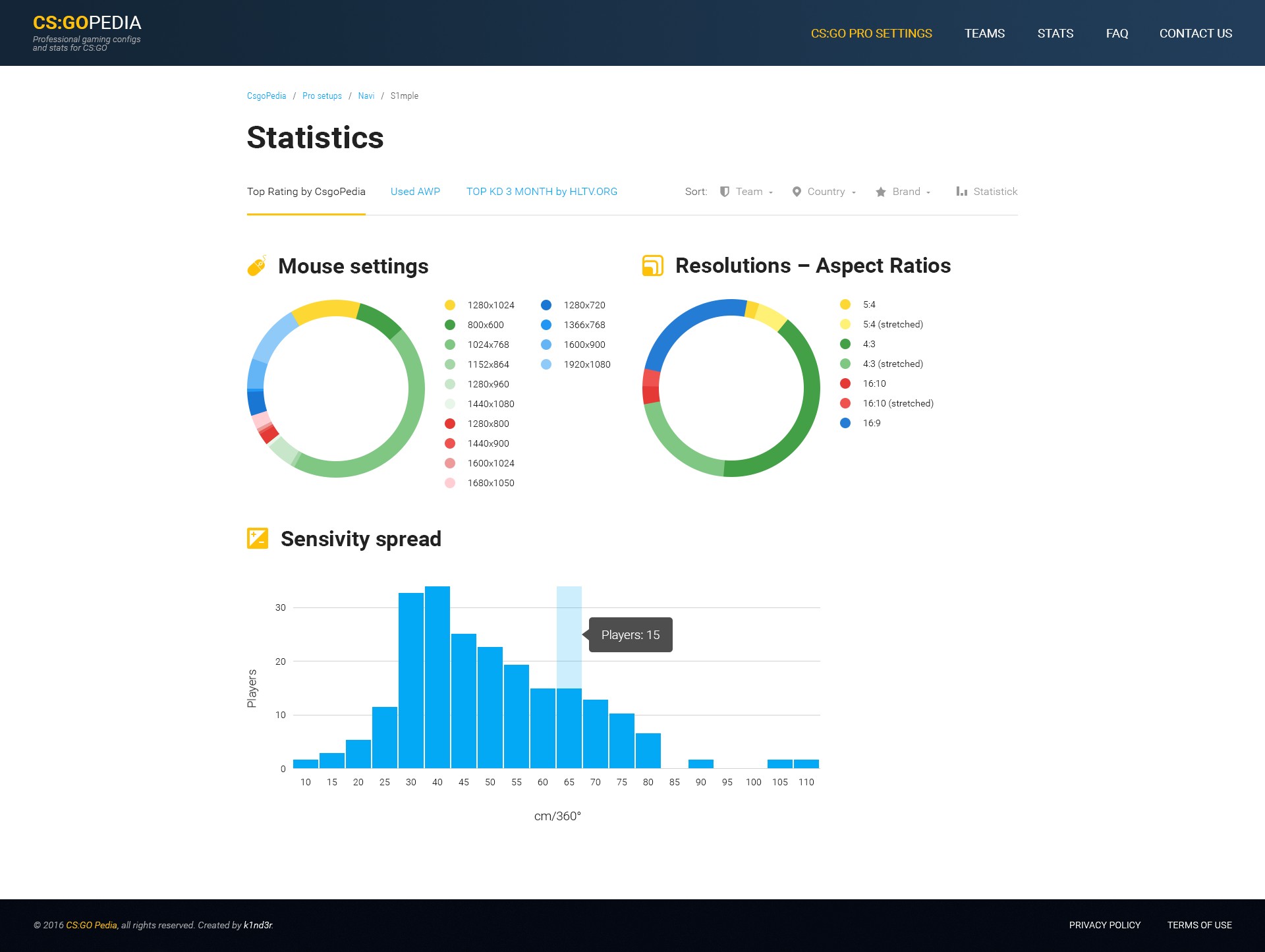This screenshot has width=1265, height=952.
Task: Go to Pro setups breadcrumb link
Action: pyautogui.click(x=322, y=96)
